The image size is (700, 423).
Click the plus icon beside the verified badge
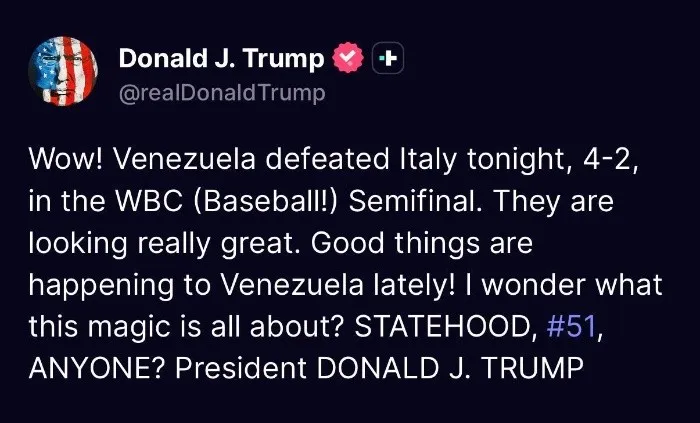click(x=387, y=59)
